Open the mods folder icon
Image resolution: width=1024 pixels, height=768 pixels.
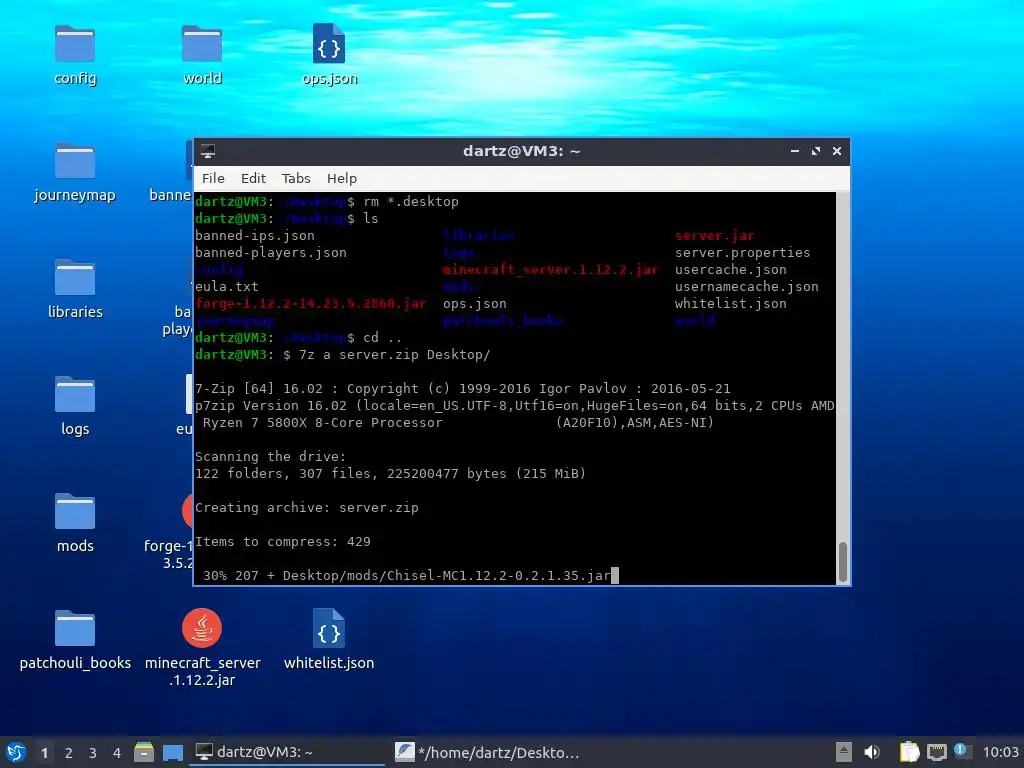click(x=75, y=511)
